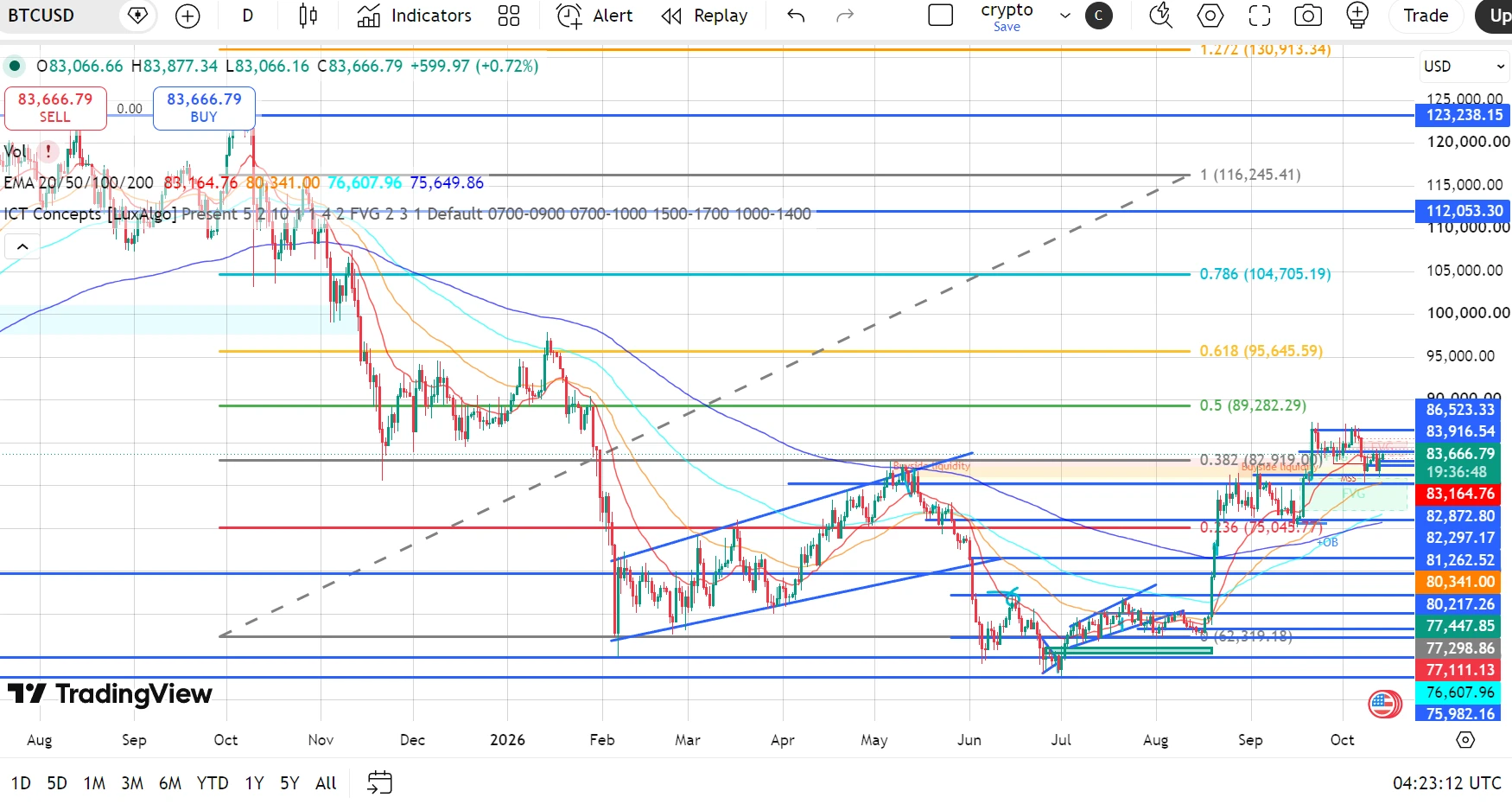The image size is (1512, 804).
Task: Redo the last chart action
Action: [x=845, y=16]
